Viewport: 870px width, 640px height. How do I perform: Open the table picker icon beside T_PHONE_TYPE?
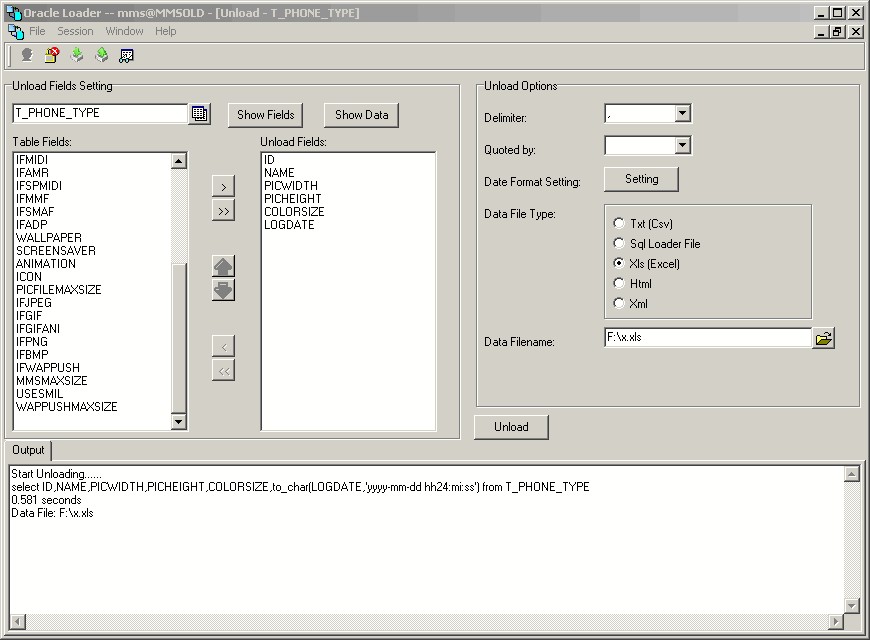(x=200, y=114)
